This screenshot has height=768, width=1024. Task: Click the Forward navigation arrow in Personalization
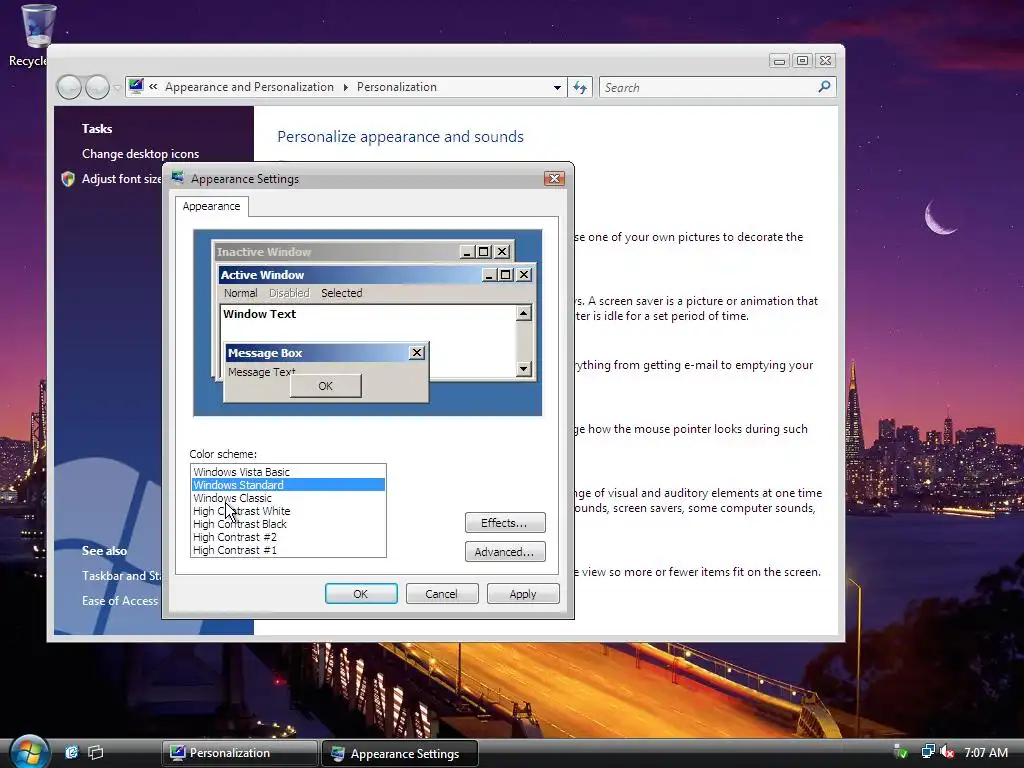pyautogui.click(x=97, y=87)
